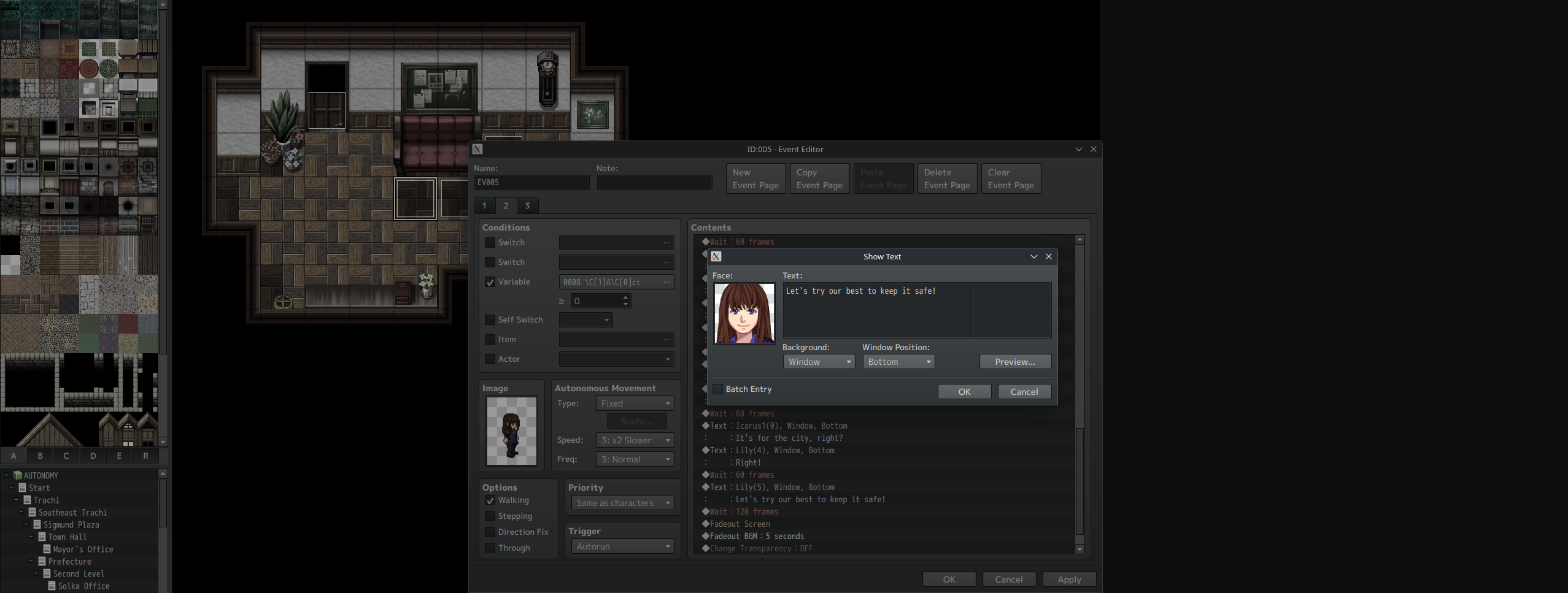Select Town Hall map in tree
This screenshot has height=593, width=1568.
click(68, 537)
